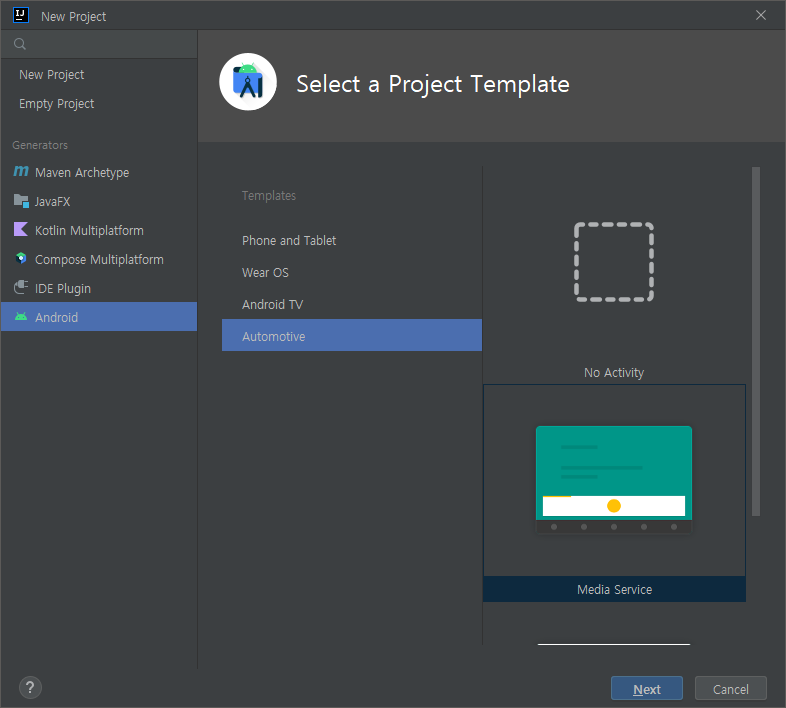Click the JavaFX folder icon
The width and height of the screenshot is (786, 708).
21,201
